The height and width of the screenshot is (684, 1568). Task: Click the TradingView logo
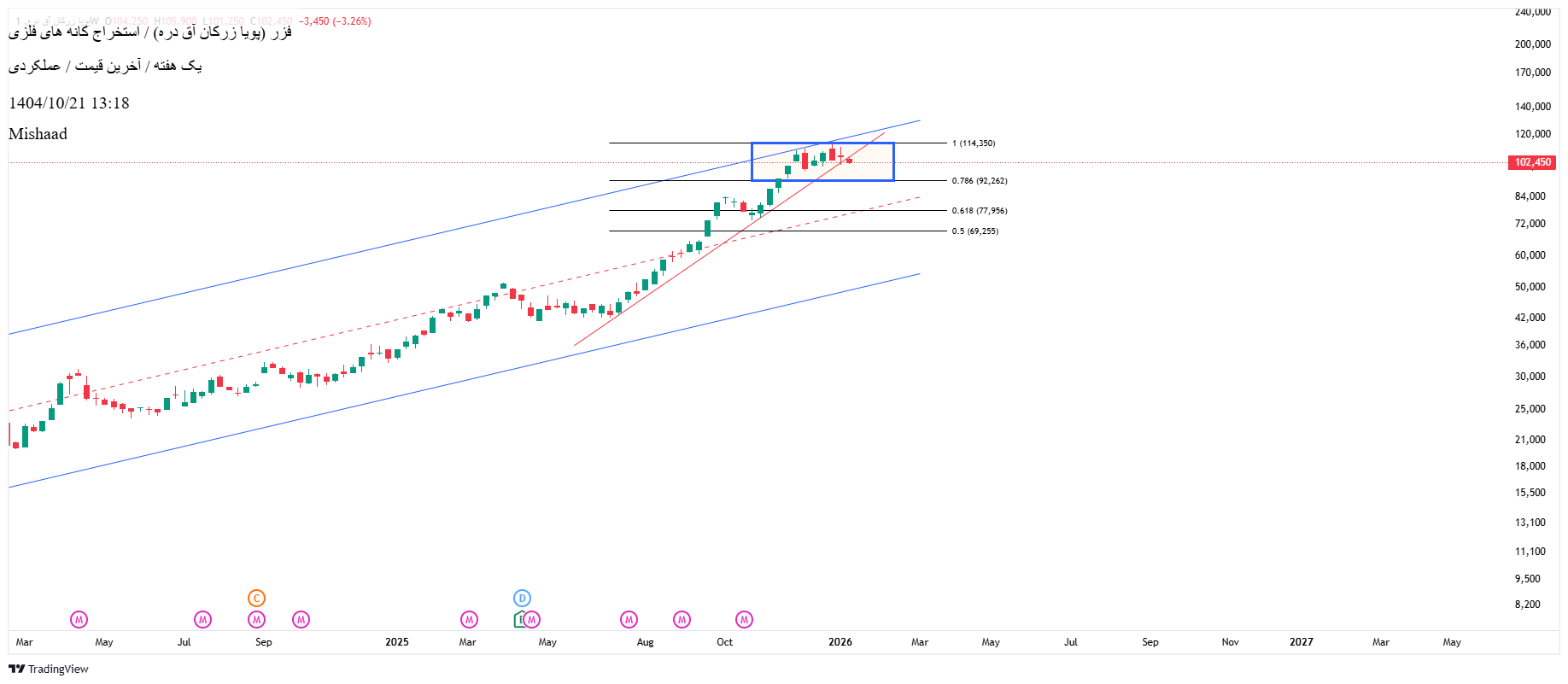49,669
